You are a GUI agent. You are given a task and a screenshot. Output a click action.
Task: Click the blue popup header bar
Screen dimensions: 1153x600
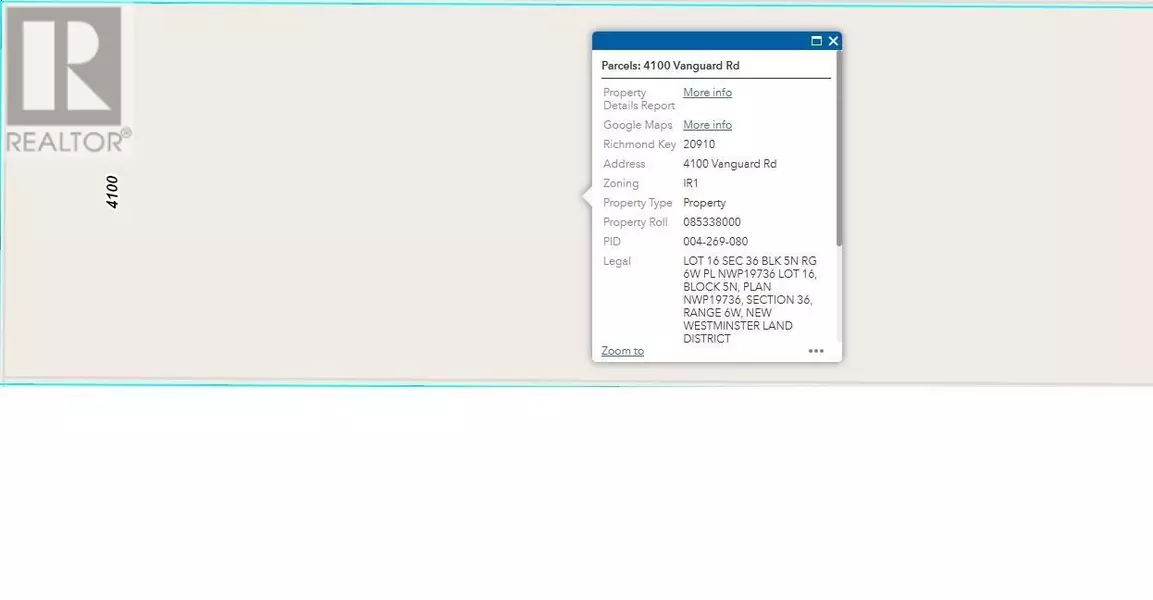(x=700, y=41)
